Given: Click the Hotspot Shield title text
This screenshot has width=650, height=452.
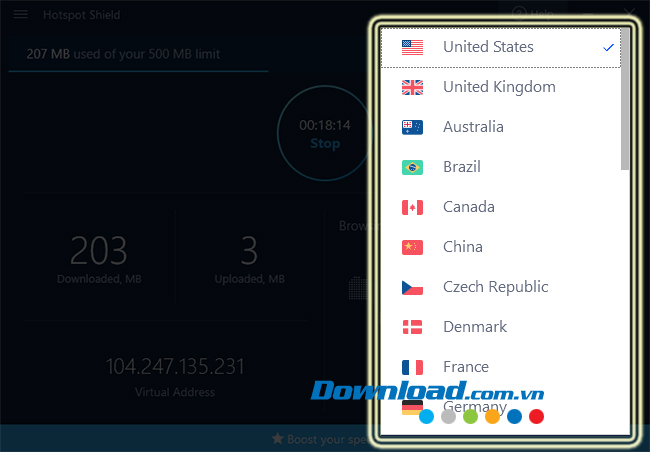Looking at the screenshot, I should click(x=82, y=15).
